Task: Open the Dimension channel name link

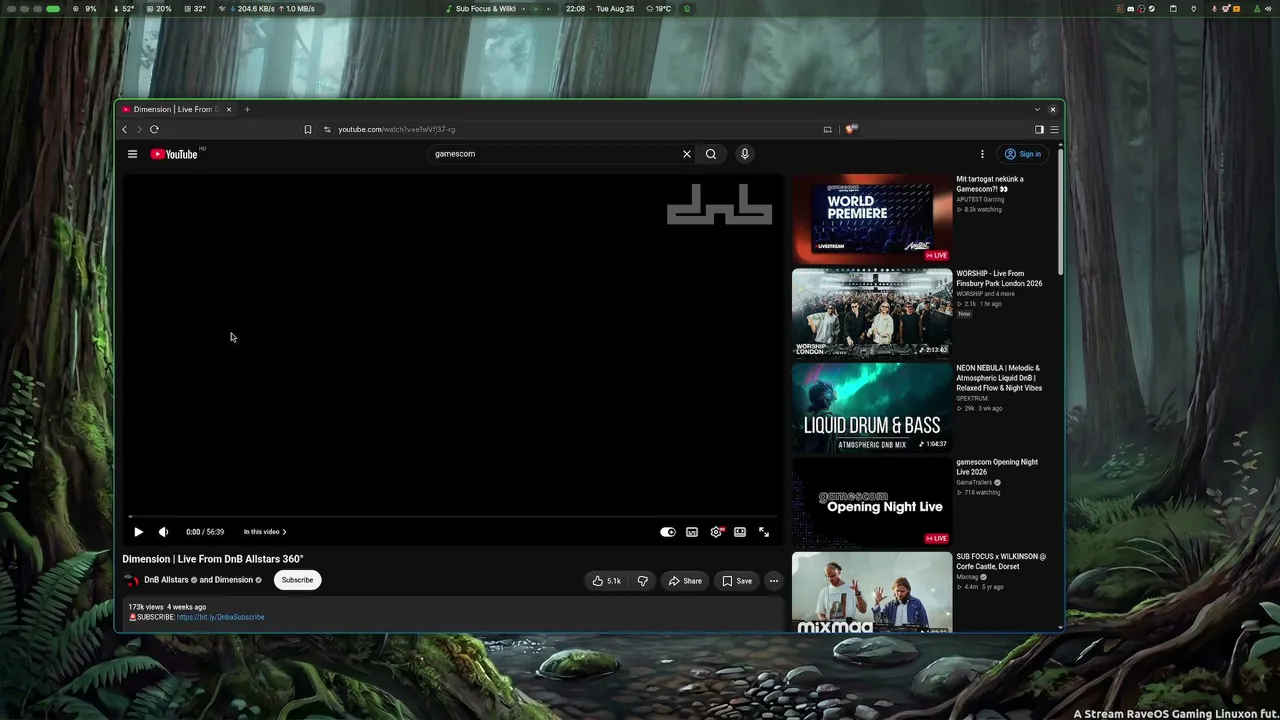Action: click(234, 580)
